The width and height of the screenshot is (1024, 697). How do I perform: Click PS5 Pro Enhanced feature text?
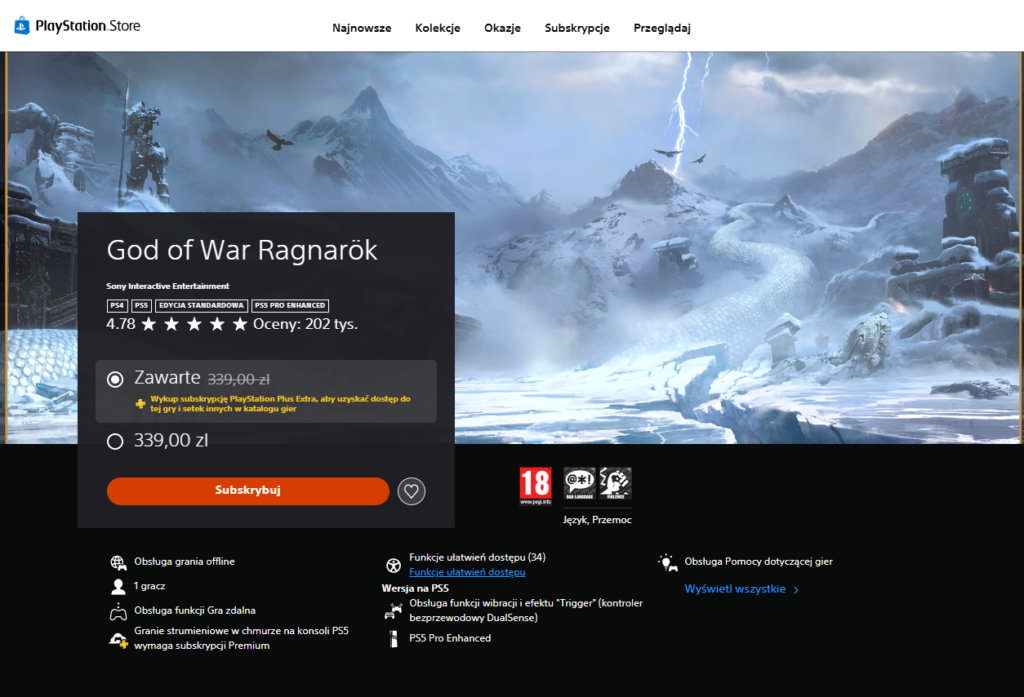tap(450, 638)
